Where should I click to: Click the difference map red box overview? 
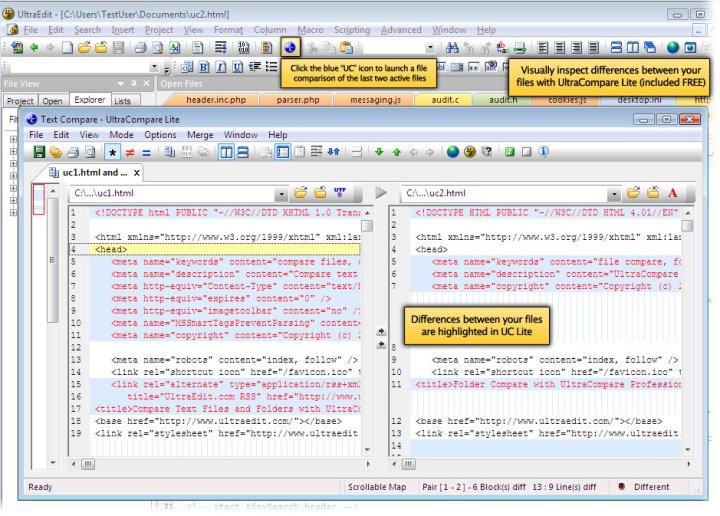coord(39,199)
